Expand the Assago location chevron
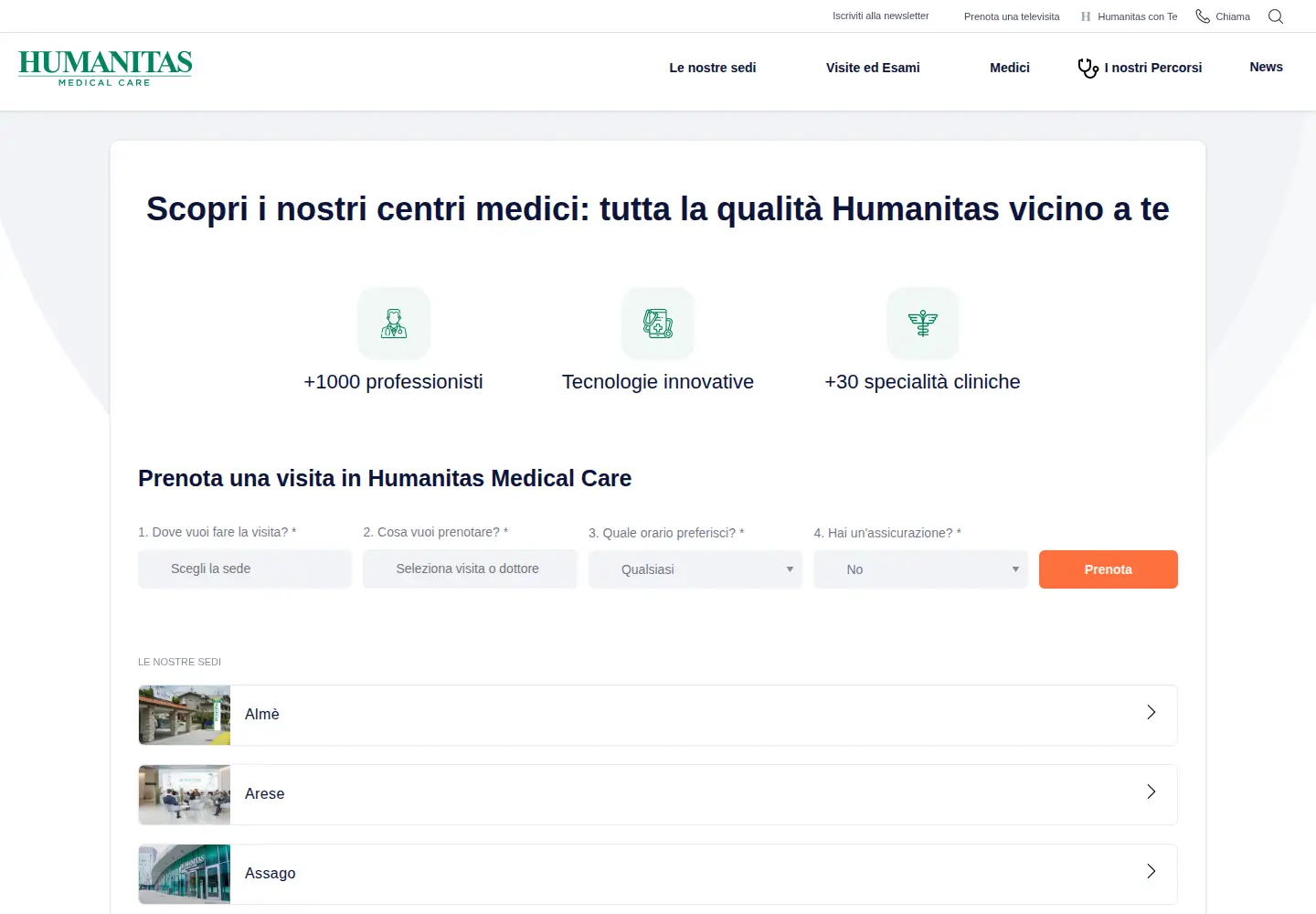The width and height of the screenshot is (1316, 914). 1151,871
